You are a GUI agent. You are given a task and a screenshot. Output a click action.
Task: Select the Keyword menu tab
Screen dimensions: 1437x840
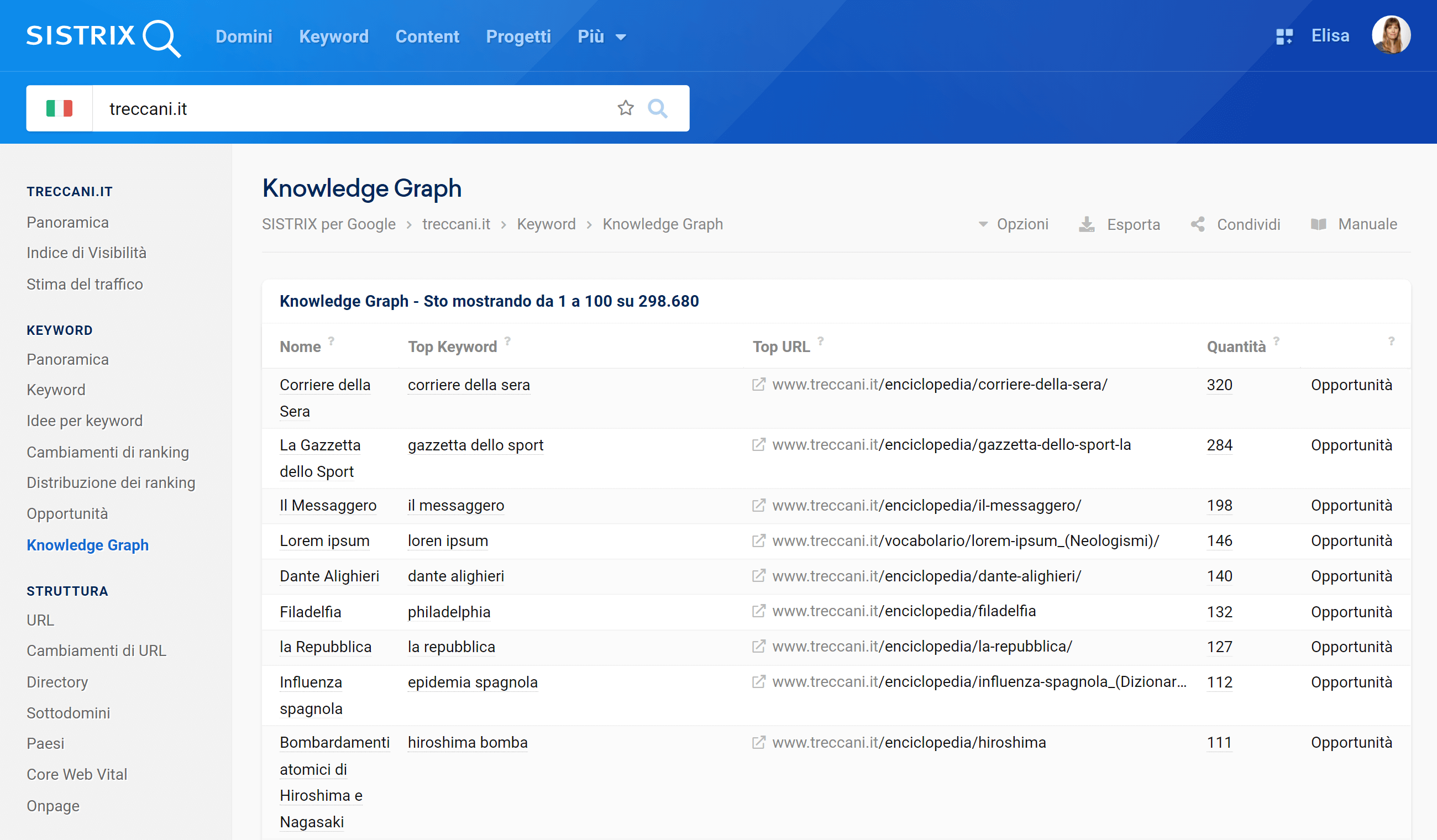tap(333, 37)
